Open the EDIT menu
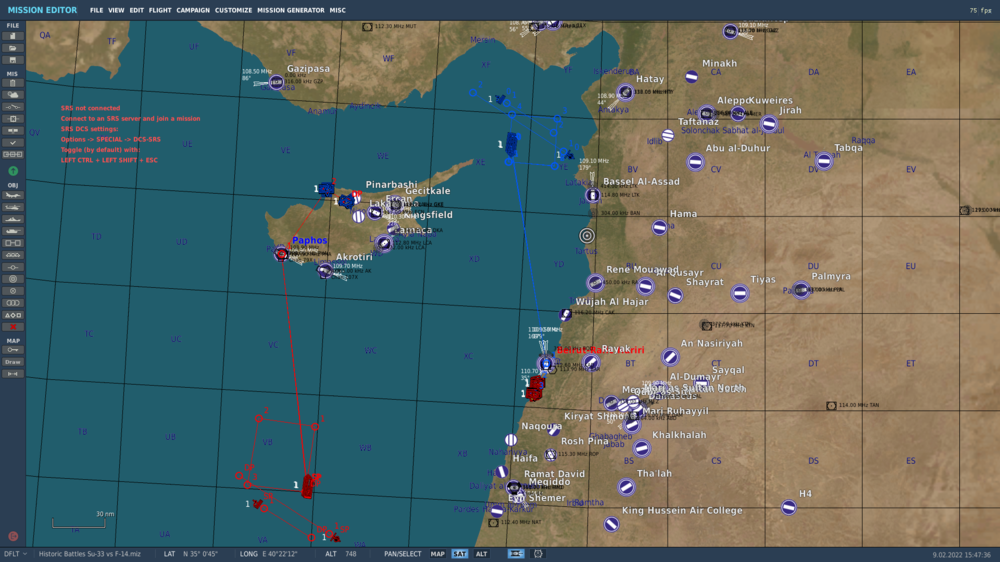 click(136, 10)
